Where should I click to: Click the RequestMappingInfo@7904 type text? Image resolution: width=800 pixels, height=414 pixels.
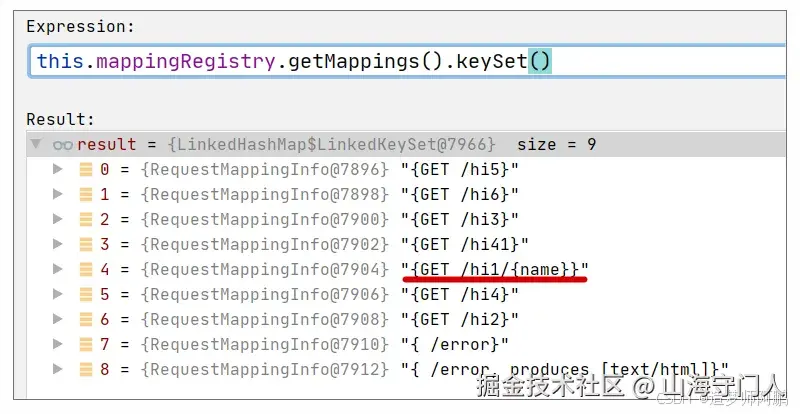coord(265,270)
